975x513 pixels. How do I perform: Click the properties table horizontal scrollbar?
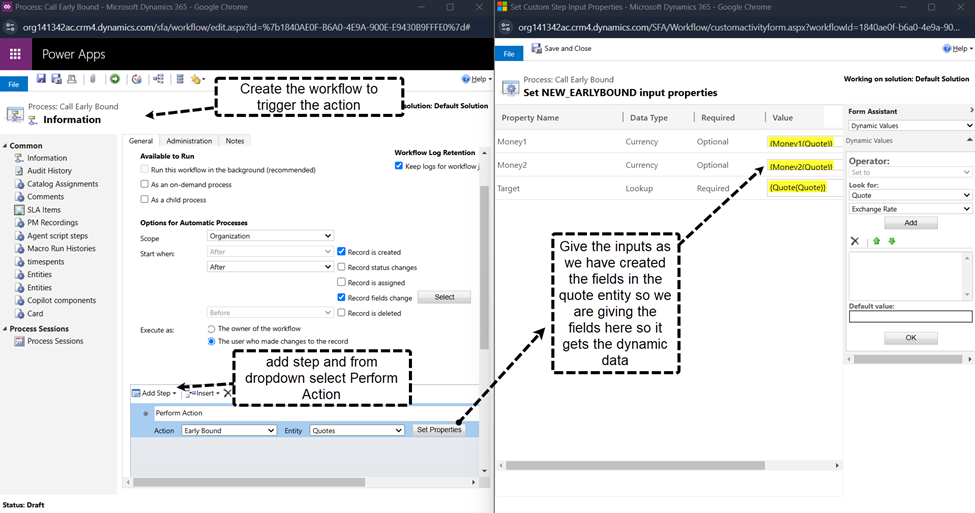point(635,465)
